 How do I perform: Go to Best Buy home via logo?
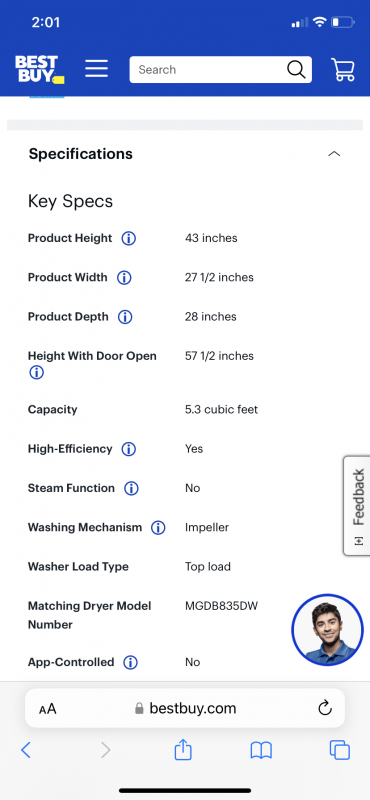pos(39,69)
